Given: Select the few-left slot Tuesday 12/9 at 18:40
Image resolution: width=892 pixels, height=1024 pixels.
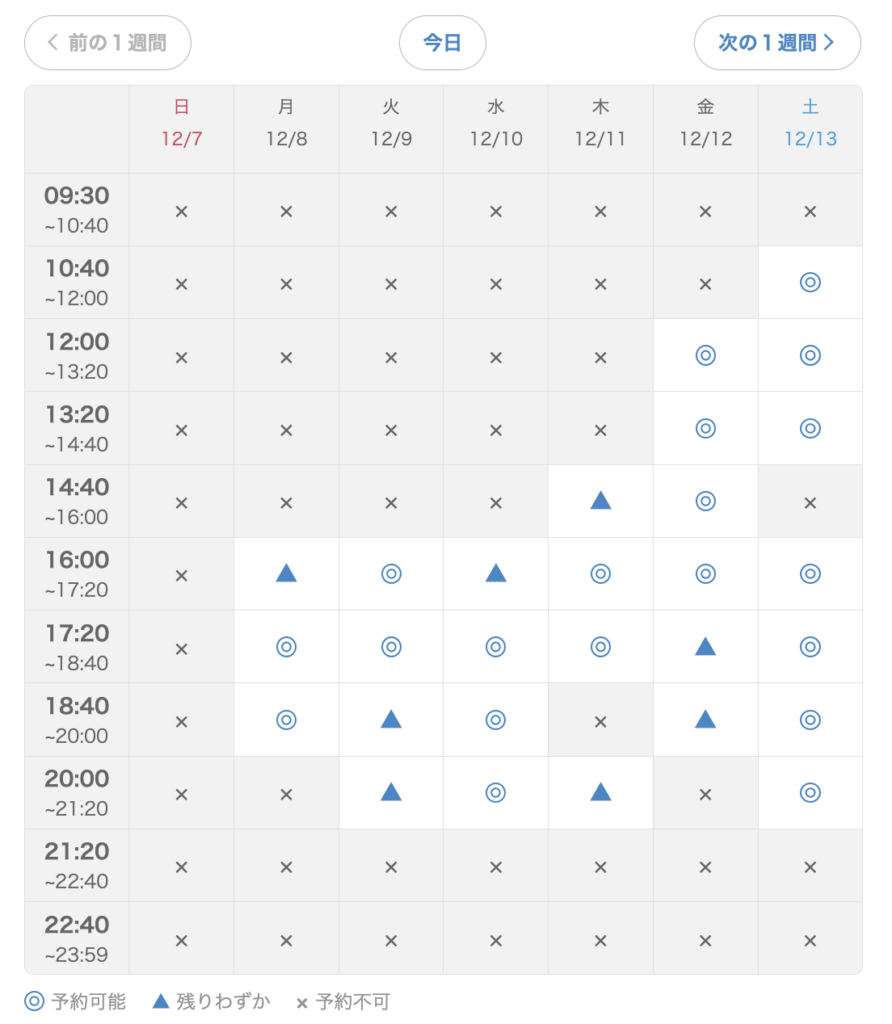Looking at the screenshot, I should pos(391,719).
